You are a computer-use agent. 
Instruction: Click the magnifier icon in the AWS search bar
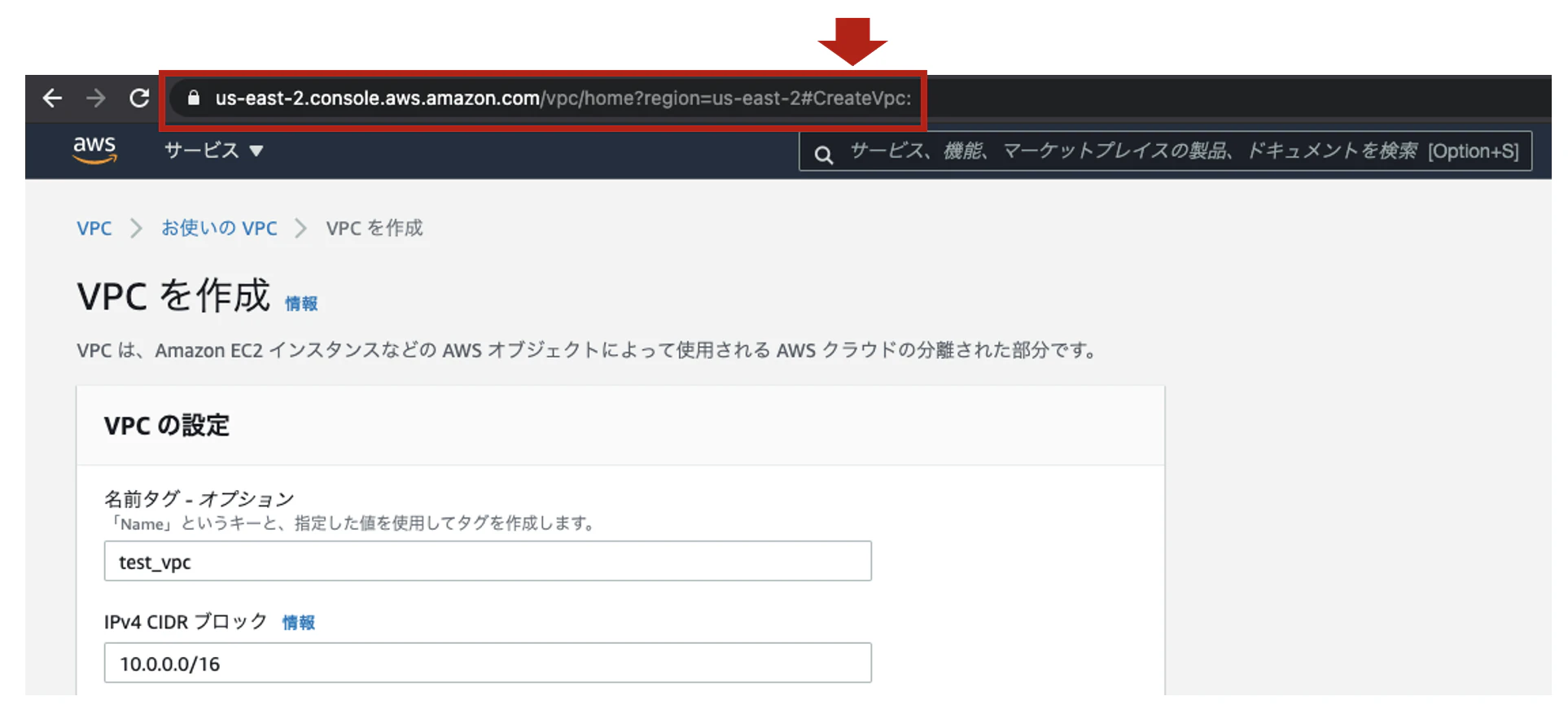[823, 154]
